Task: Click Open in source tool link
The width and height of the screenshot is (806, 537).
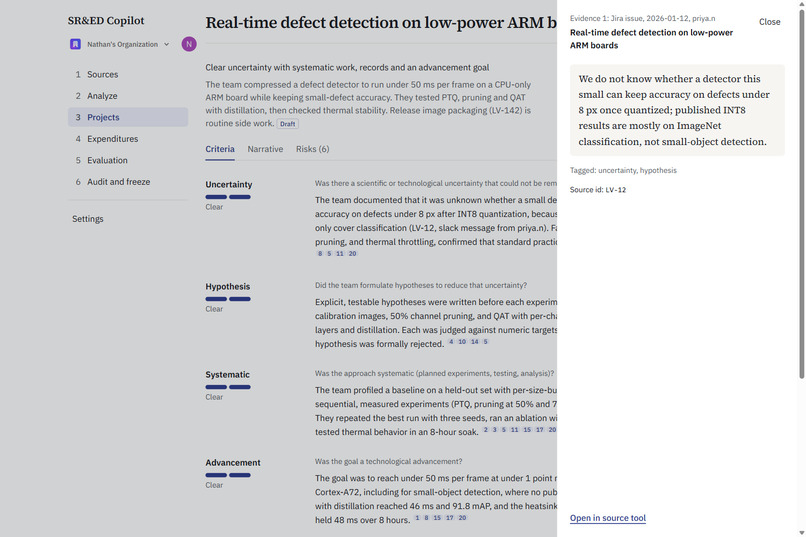Action: point(608,518)
